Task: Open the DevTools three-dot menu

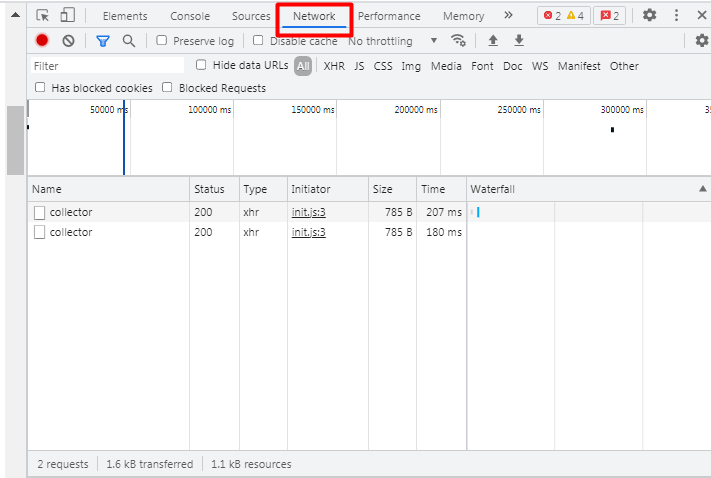Action: click(x=676, y=15)
